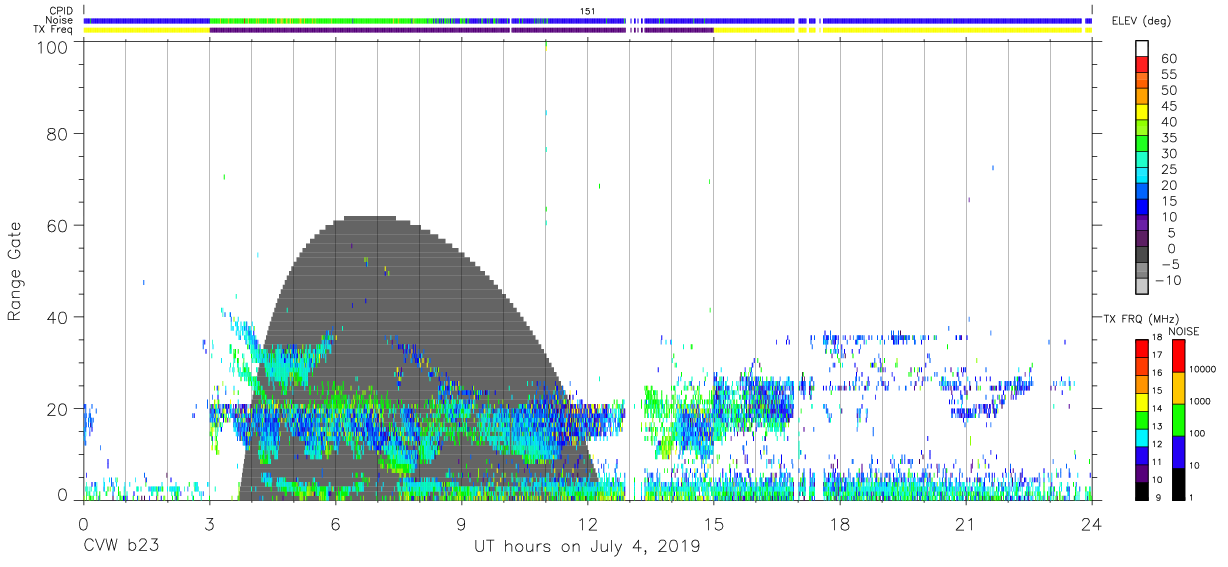Click the light gray swatch below -10 elevation
This screenshot has width=1228, height=567.
(x=1142, y=287)
